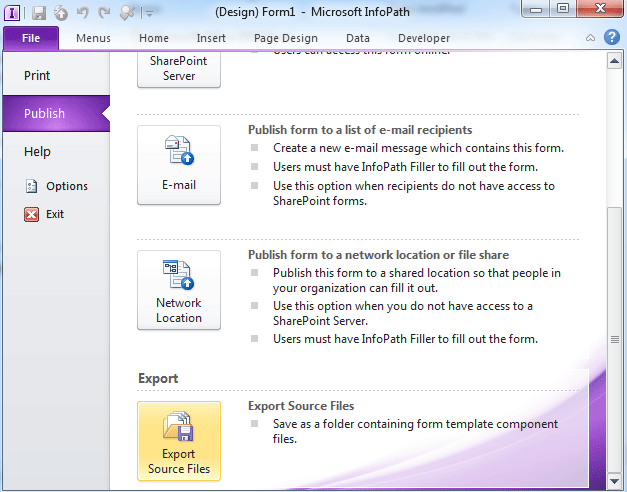
Task: Switch to the Insert tab
Action: pos(211,38)
